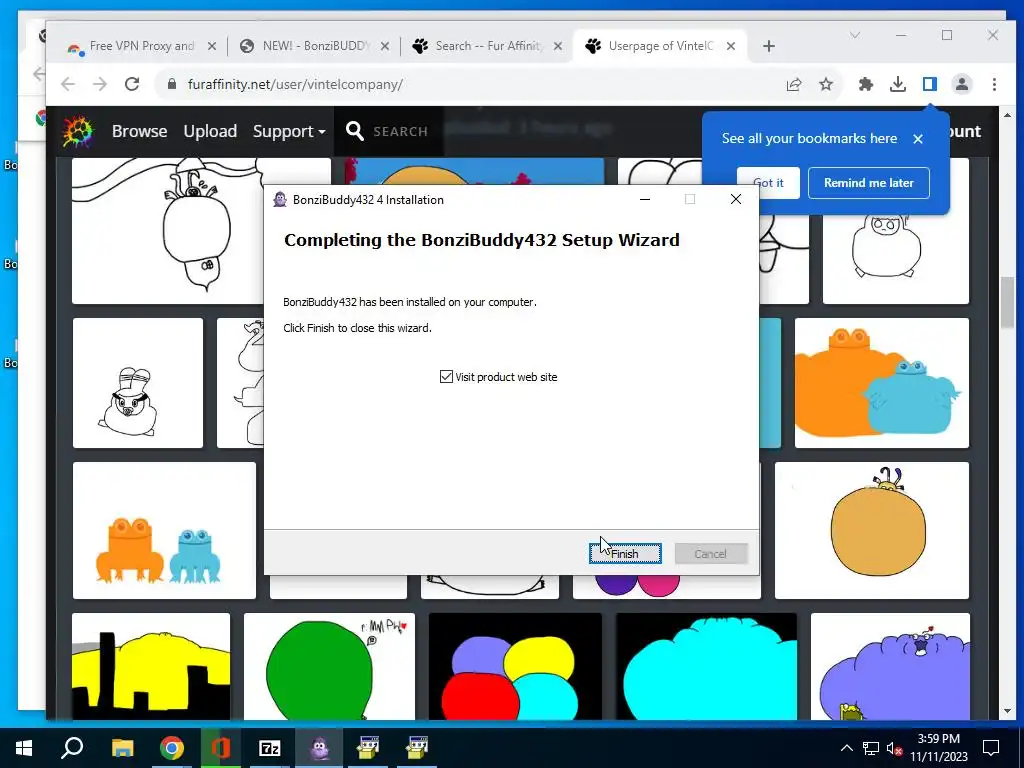Click the BonziBuddy taskbar icon
Image resolution: width=1024 pixels, height=768 pixels.
click(319, 748)
